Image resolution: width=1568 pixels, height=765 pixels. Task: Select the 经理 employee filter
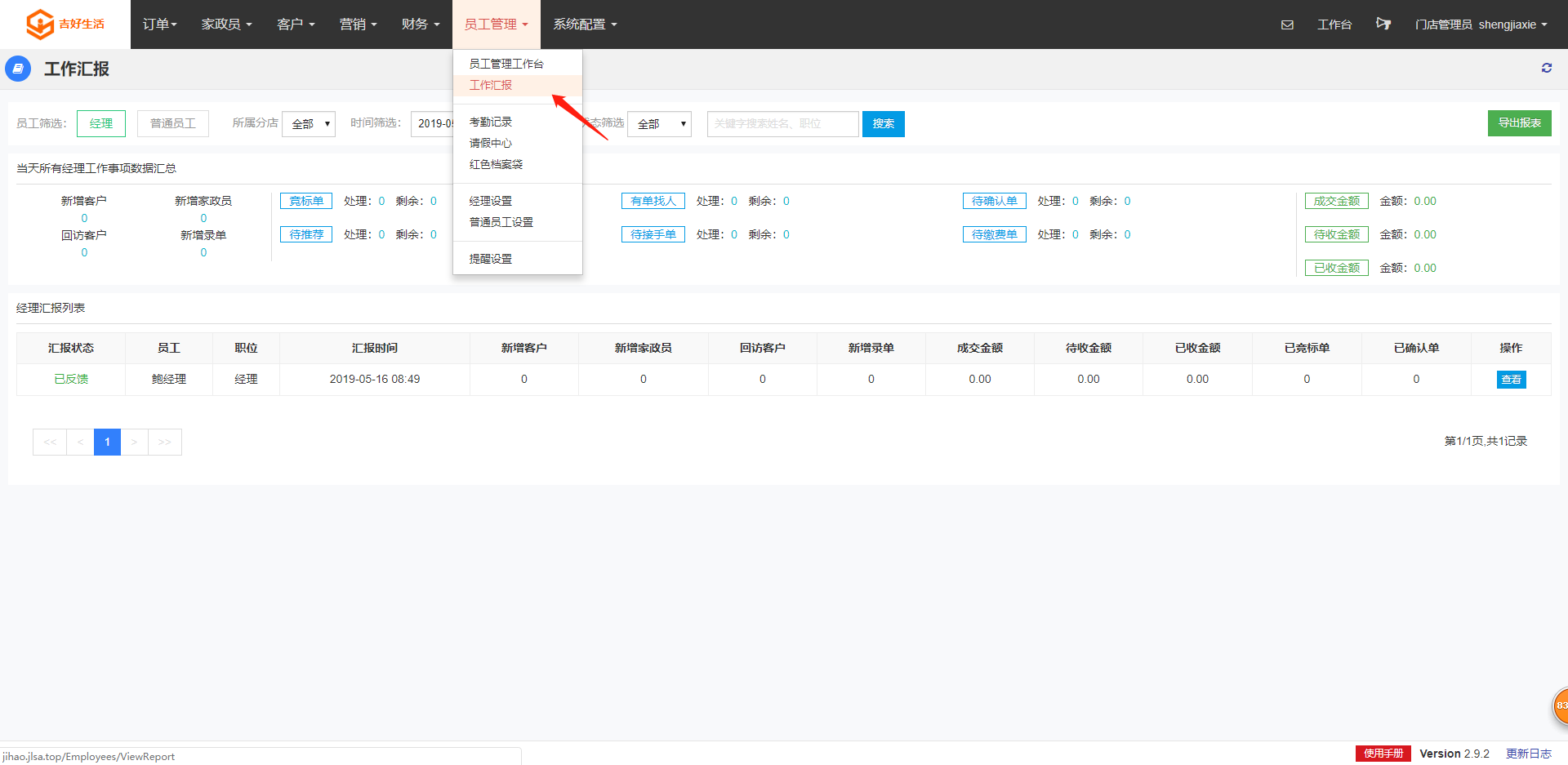(101, 123)
